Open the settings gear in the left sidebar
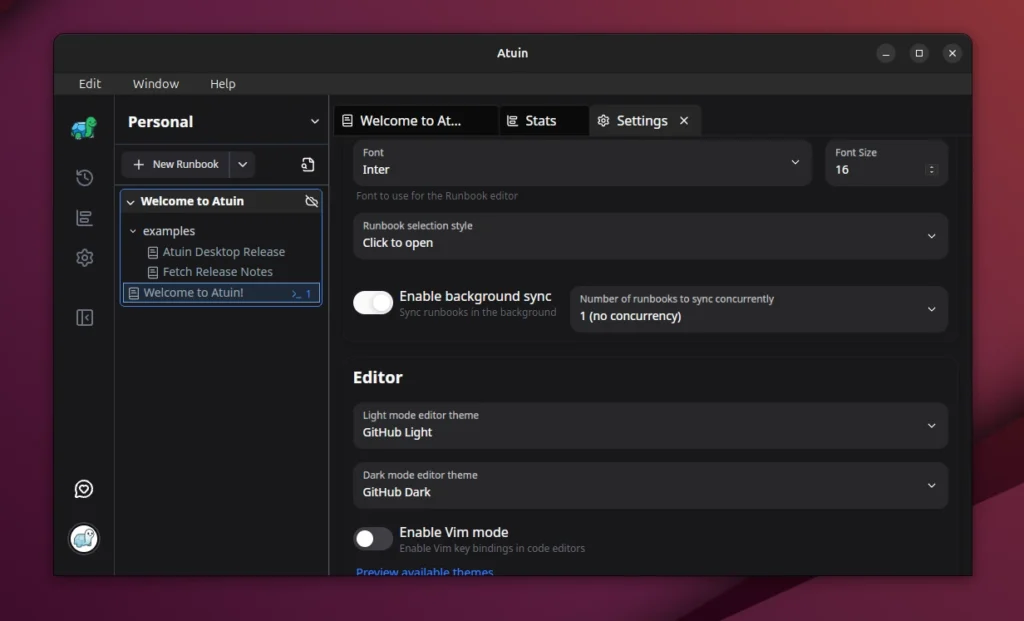Viewport: 1024px width, 621px height. coord(84,257)
